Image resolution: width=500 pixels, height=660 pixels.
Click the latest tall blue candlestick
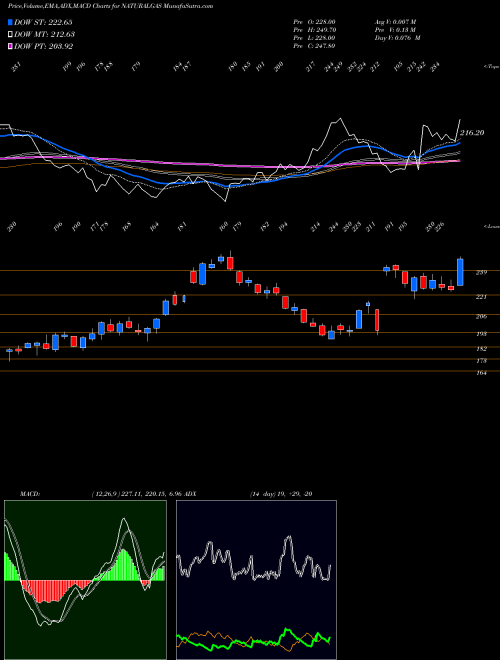pyautogui.click(x=460, y=272)
